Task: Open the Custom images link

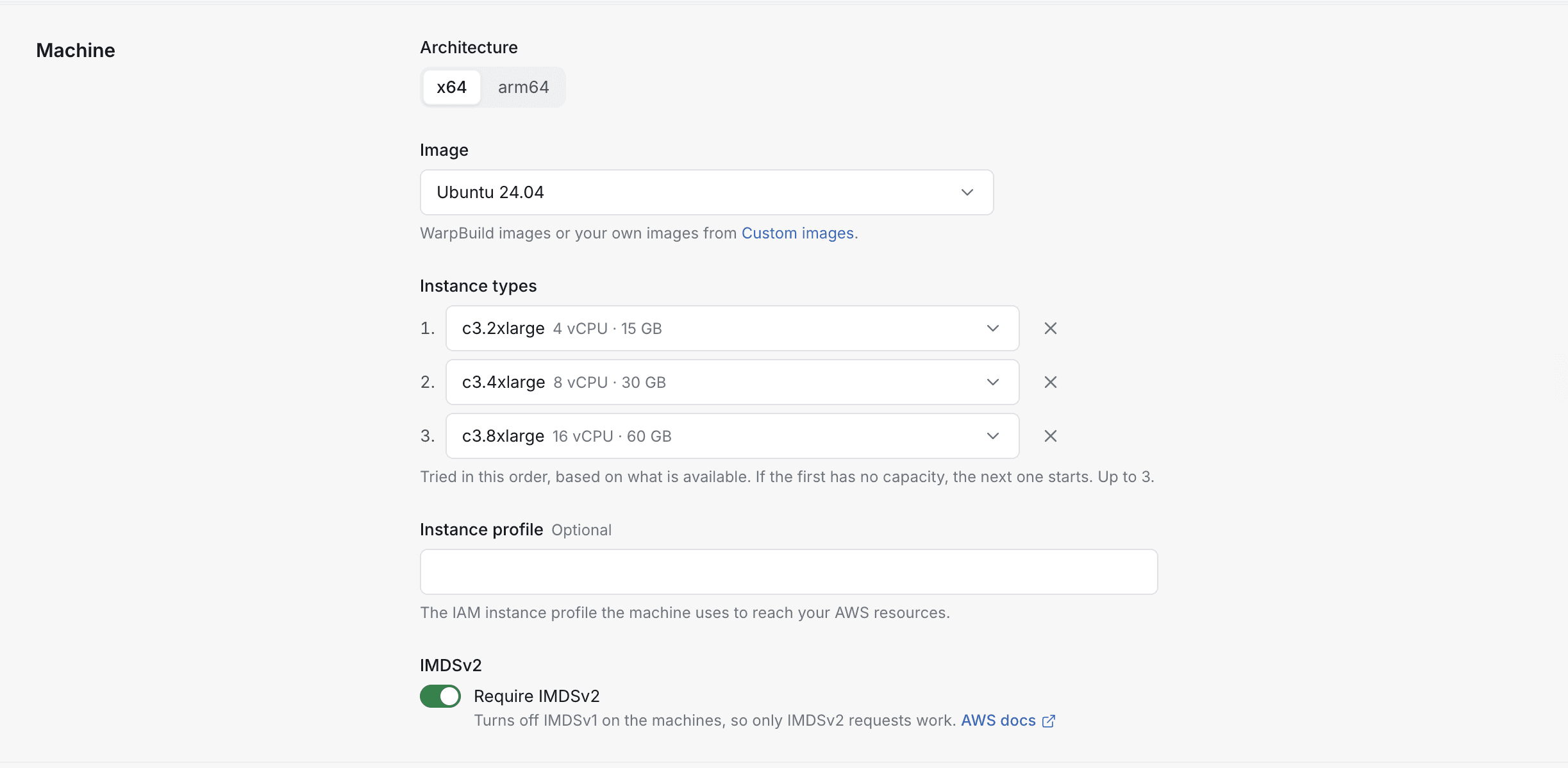Action: click(x=797, y=233)
